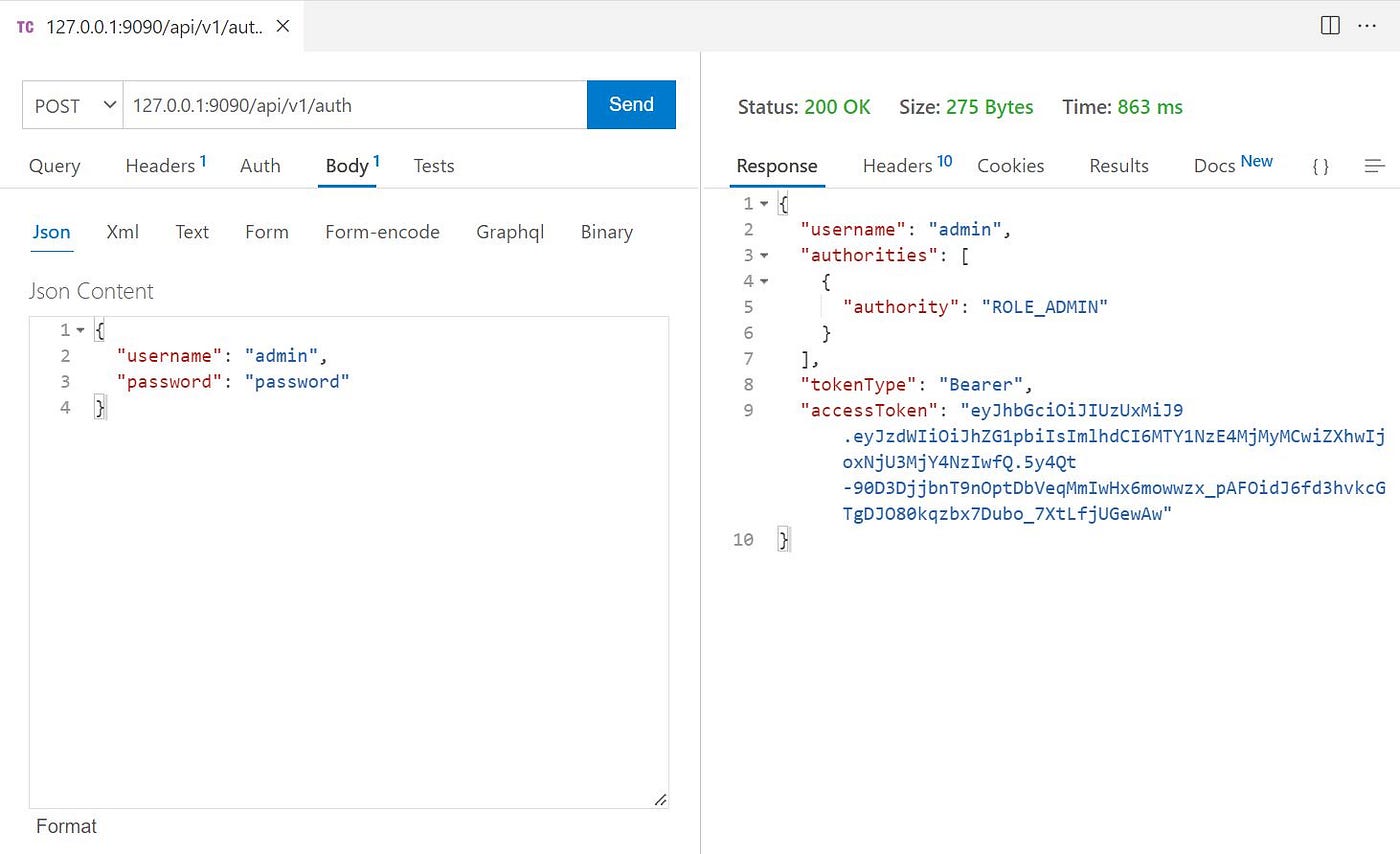Collapse response line 1 fold arrow
The height and width of the screenshot is (854, 1400).
765,204
